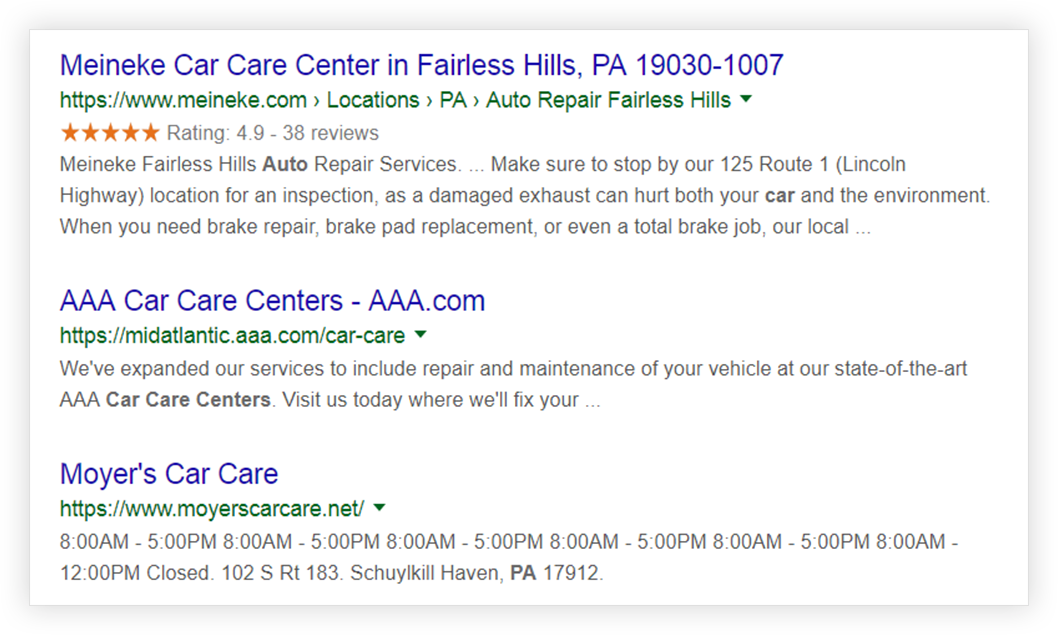Select the PA breadcrumb link
Screen dimensions: 1058x635
click(452, 100)
